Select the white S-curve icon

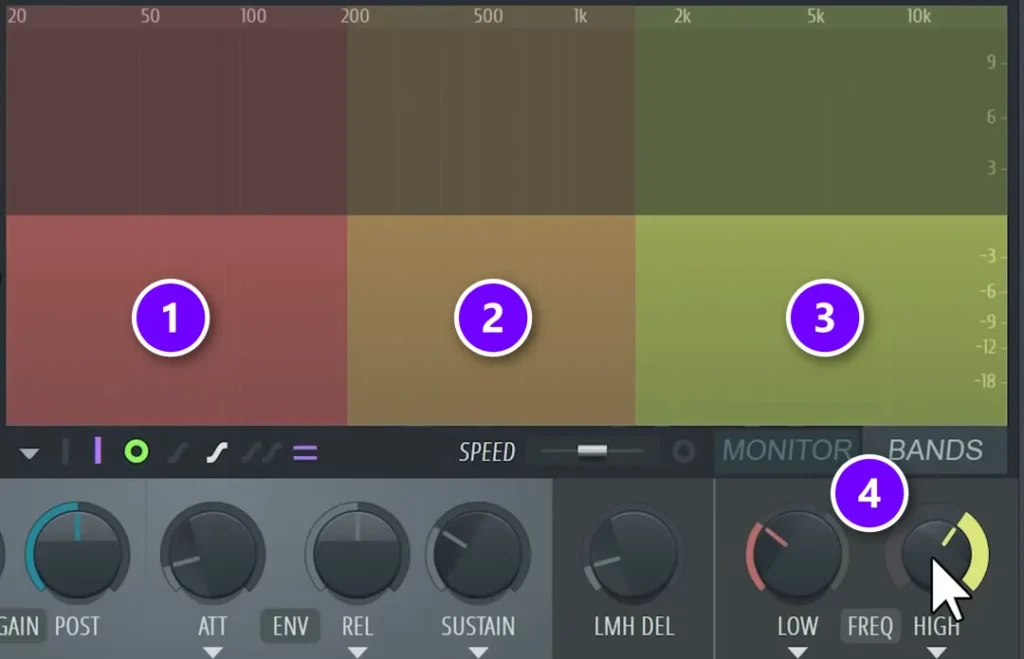point(217,452)
